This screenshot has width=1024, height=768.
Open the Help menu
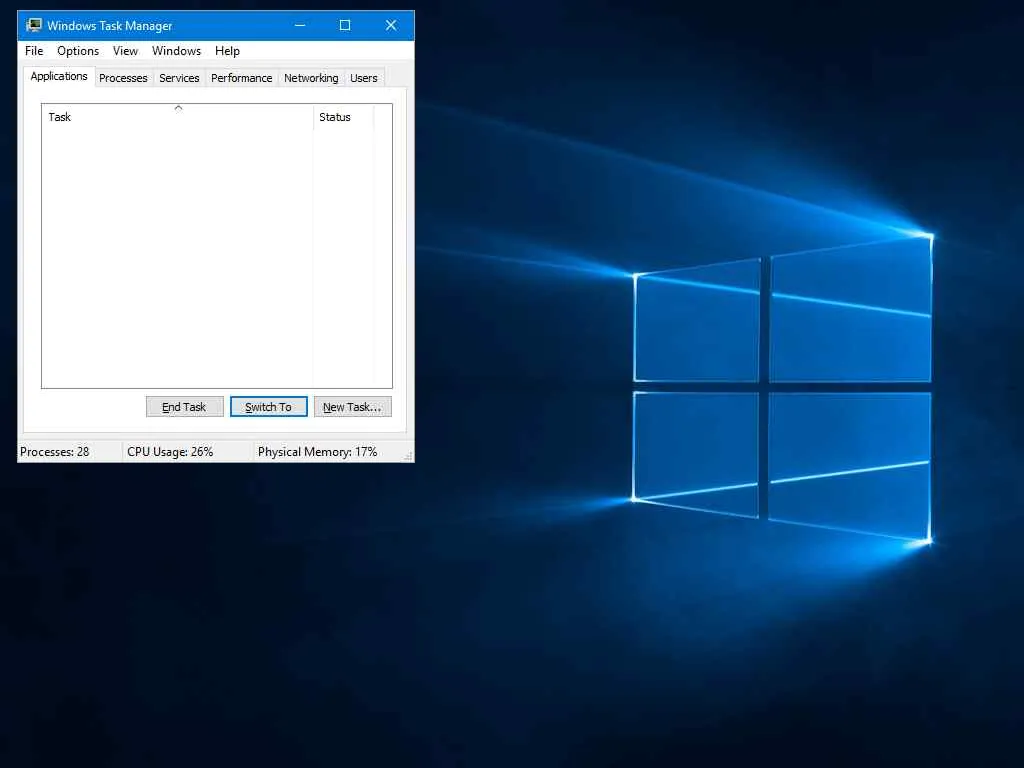(x=227, y=51)
